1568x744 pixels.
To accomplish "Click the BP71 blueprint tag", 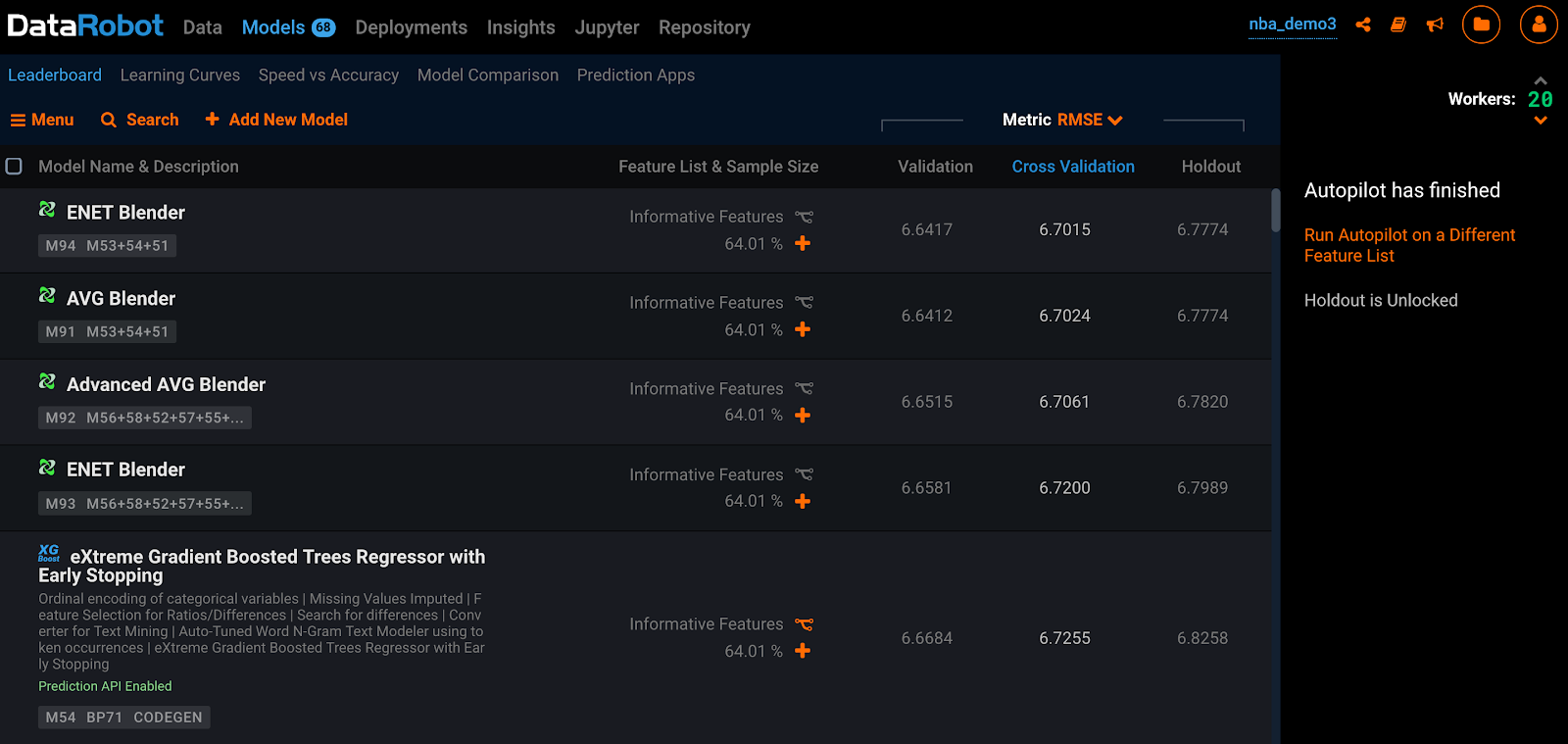I will pos(104,718).
